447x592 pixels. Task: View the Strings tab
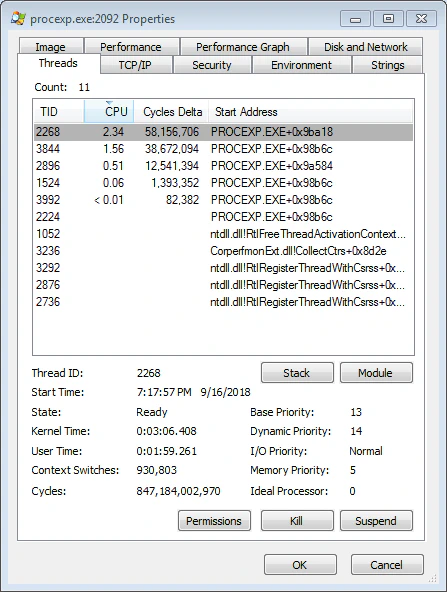(388, 65)
